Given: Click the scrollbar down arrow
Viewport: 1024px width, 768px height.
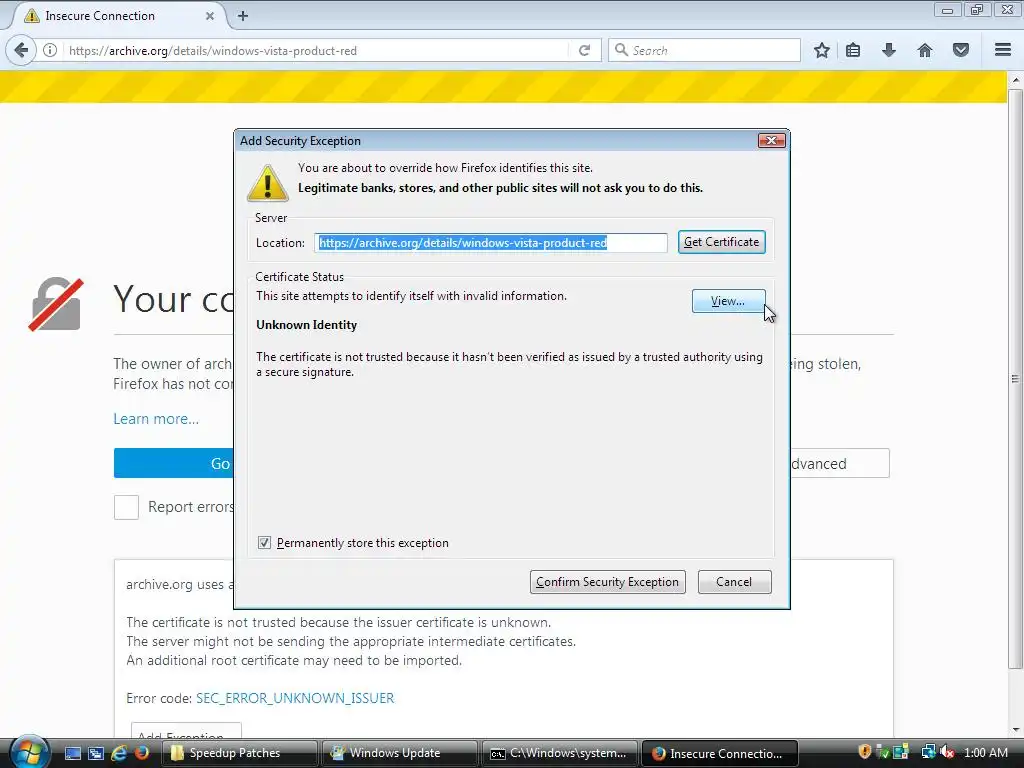Looking at the screenshot, I should tap(1015, 729).
